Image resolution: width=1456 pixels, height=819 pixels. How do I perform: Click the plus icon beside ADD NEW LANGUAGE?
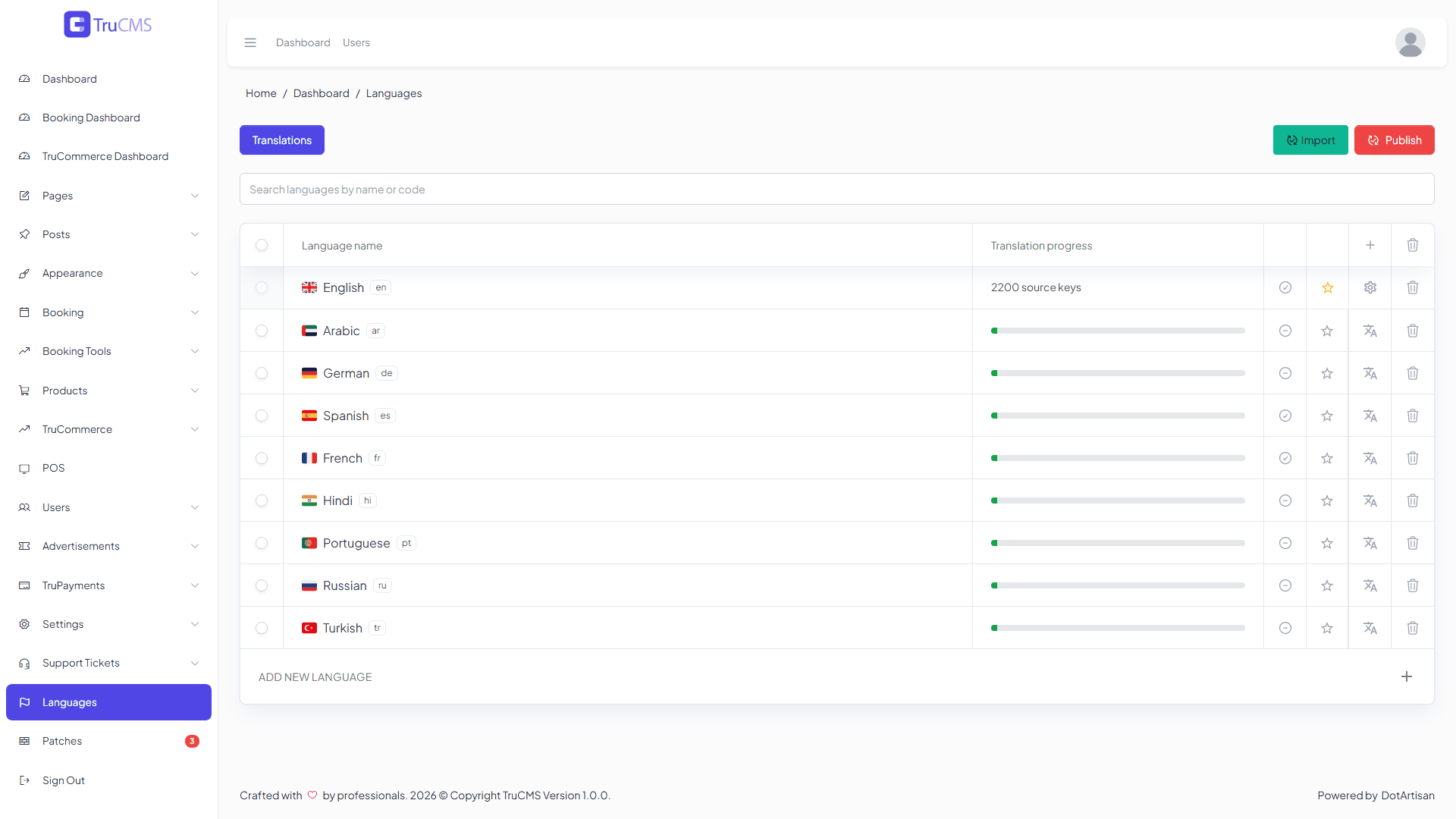click(1406, 676)
